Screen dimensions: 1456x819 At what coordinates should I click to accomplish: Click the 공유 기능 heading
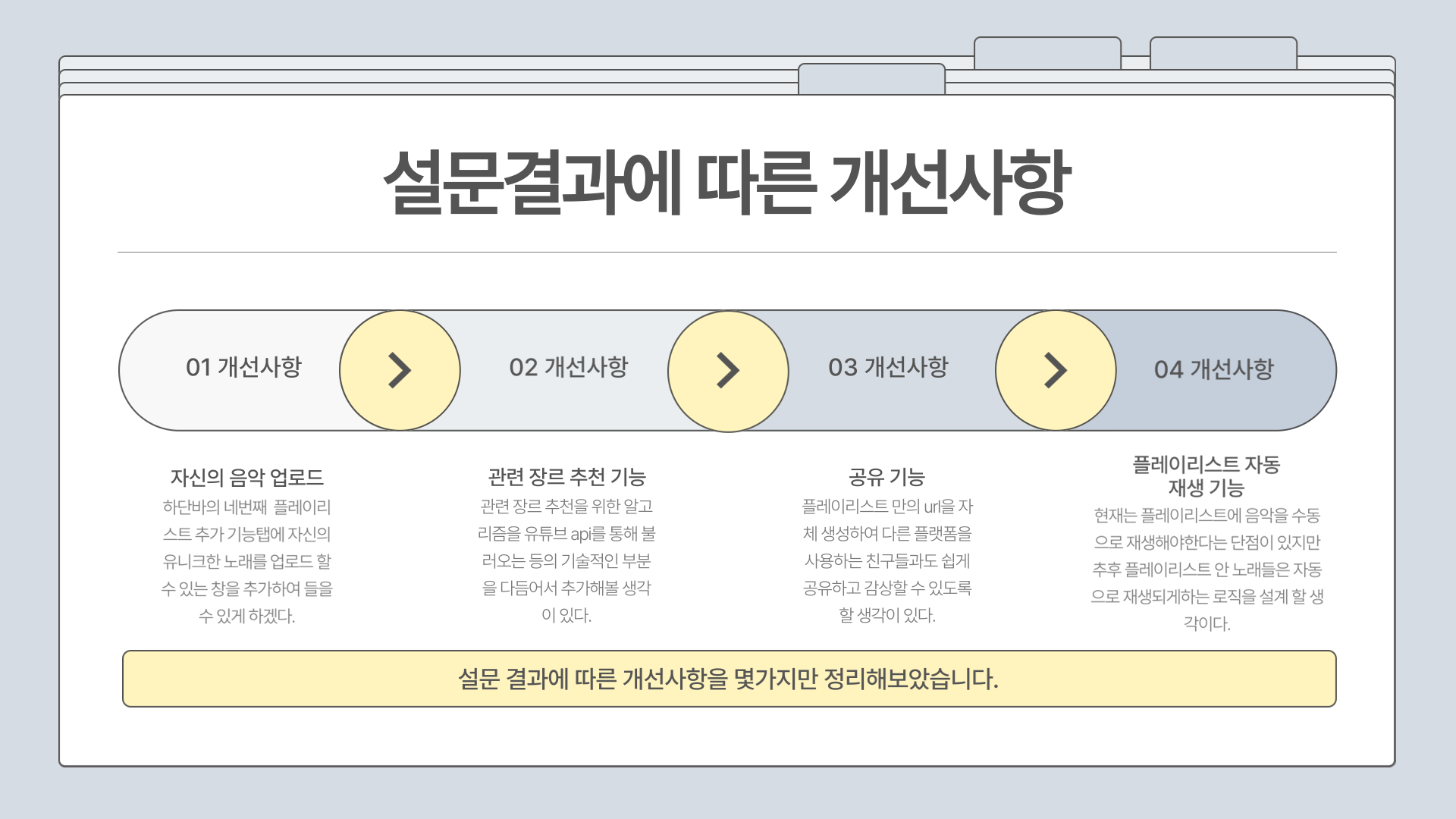tap(886, 477)
